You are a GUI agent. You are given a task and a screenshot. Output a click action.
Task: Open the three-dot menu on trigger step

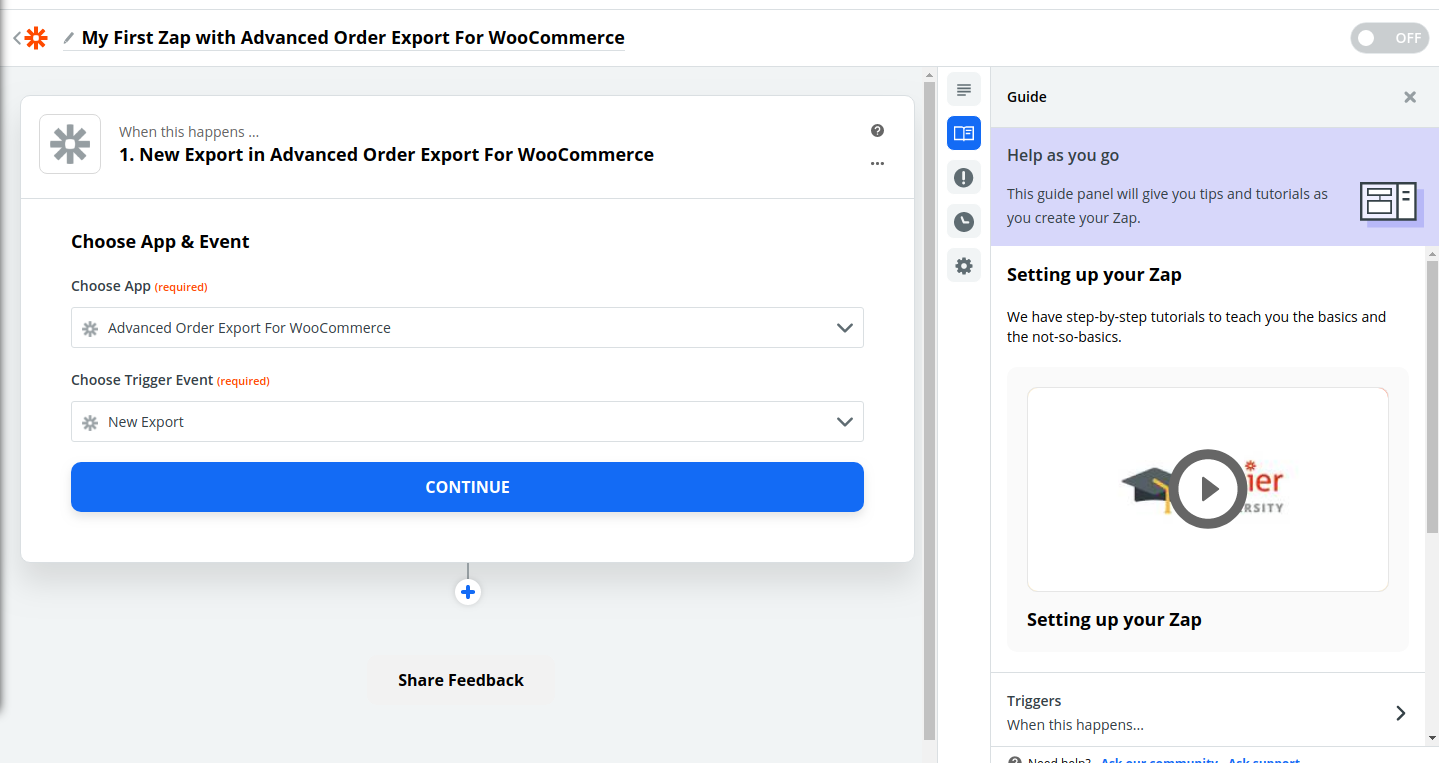(877, 163)
